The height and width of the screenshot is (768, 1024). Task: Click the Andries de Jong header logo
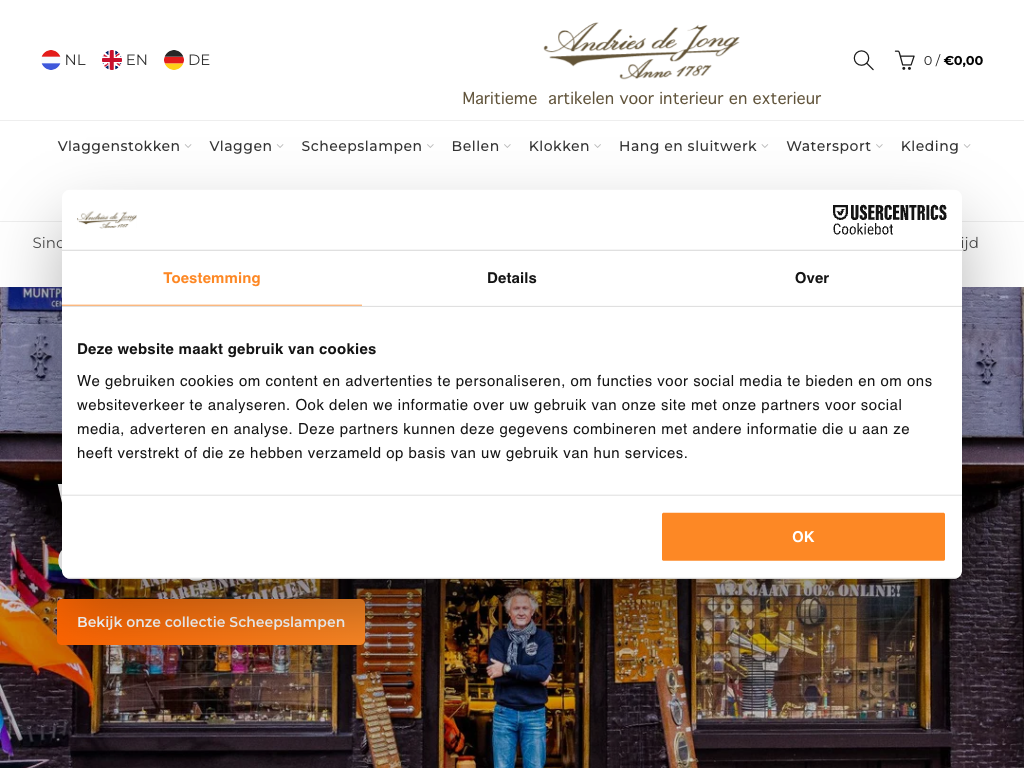pos(641,51)
